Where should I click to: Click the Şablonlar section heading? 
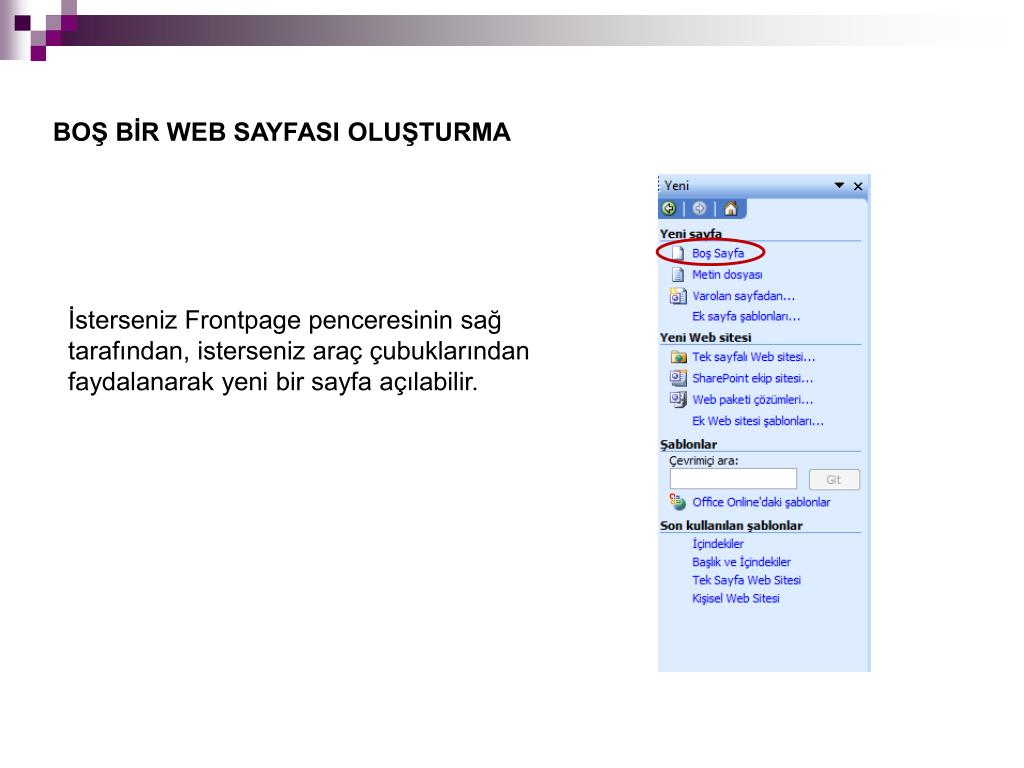[x=688, y=444]
